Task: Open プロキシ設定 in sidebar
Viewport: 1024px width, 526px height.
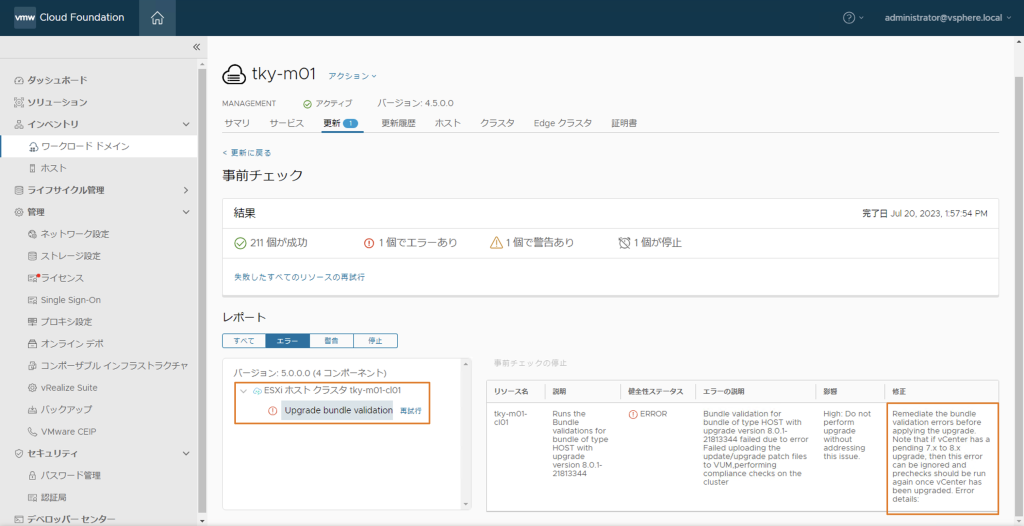Action: (66, 322)
